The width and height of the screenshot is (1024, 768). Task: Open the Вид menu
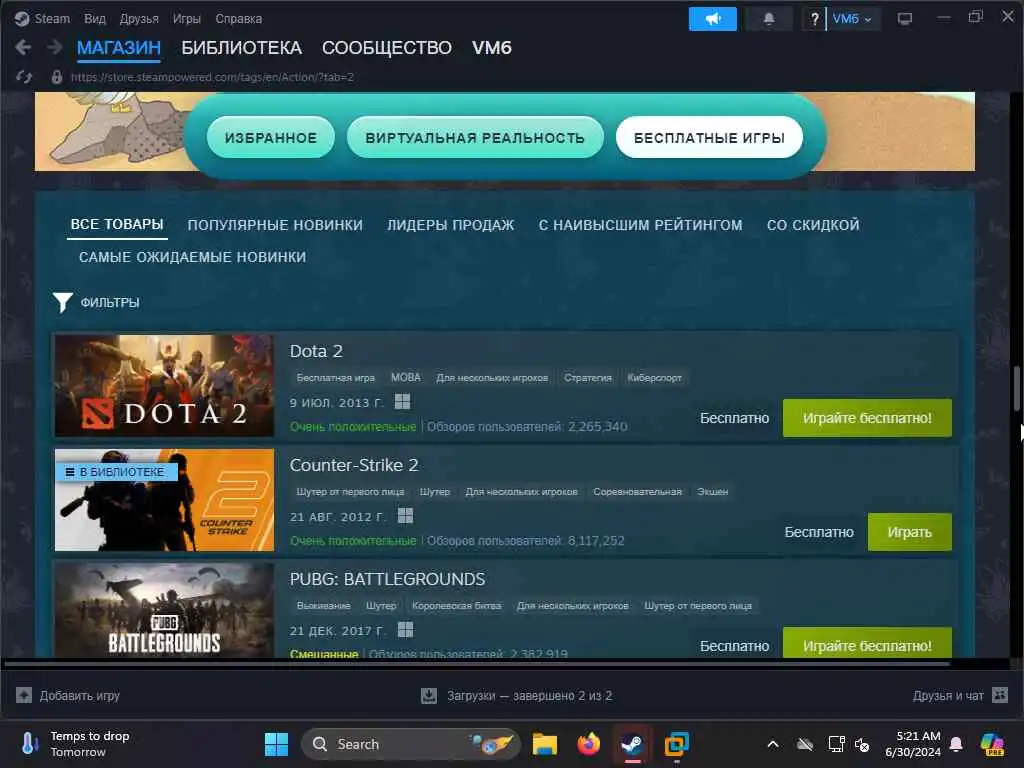point(95,18)
